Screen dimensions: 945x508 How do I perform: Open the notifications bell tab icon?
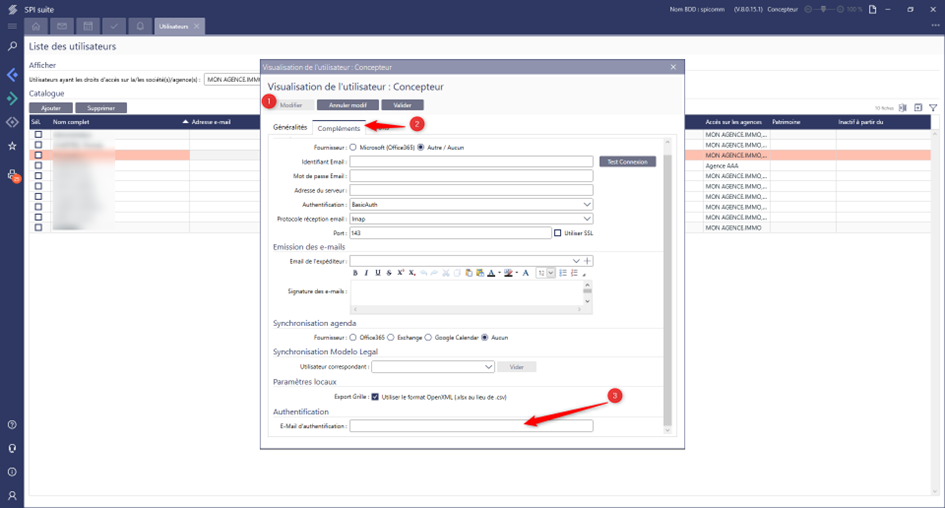tap(140, 25)
